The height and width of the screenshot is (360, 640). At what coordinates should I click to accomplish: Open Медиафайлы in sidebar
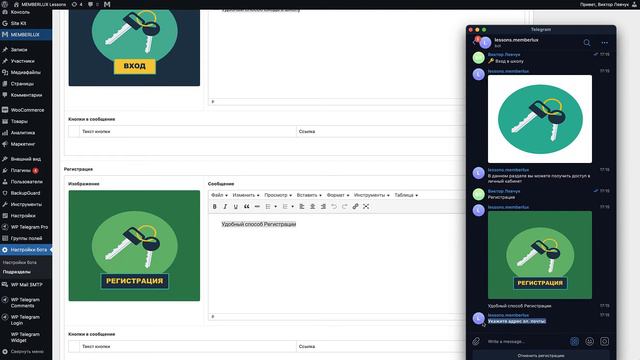click(x=26, y=72)
